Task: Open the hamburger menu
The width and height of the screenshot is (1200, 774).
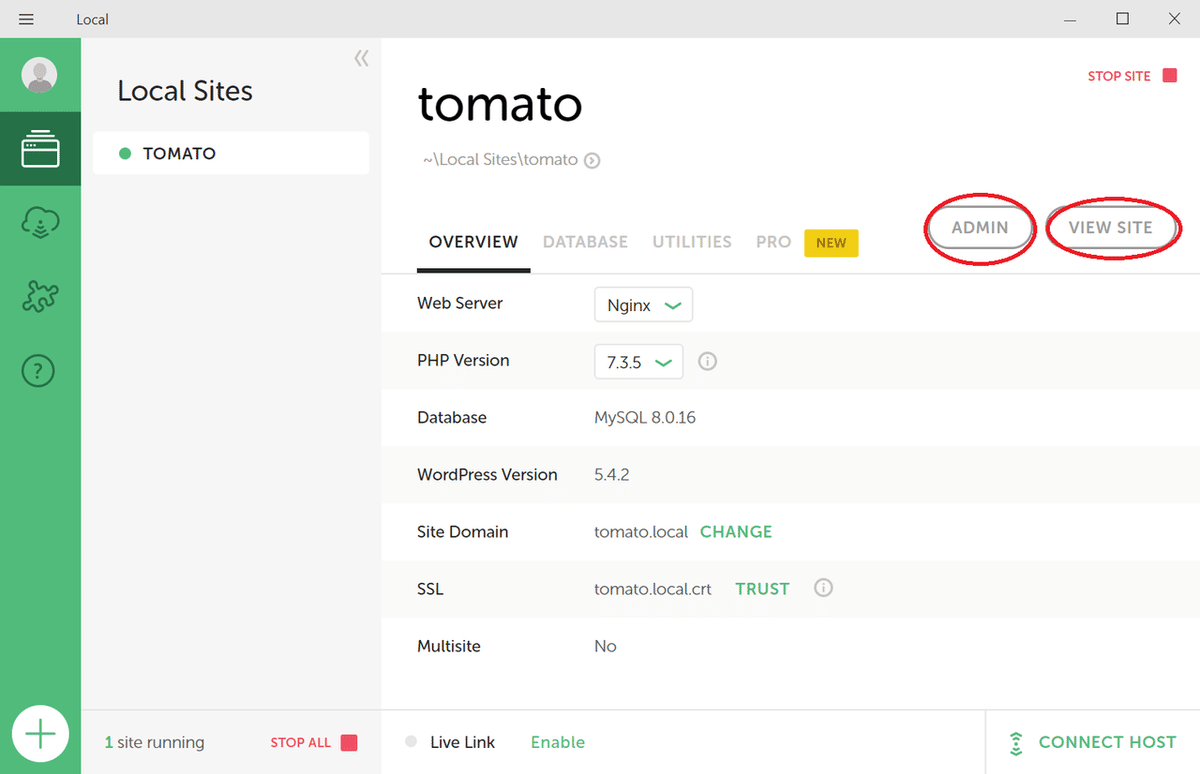Action: pos(26,19)
